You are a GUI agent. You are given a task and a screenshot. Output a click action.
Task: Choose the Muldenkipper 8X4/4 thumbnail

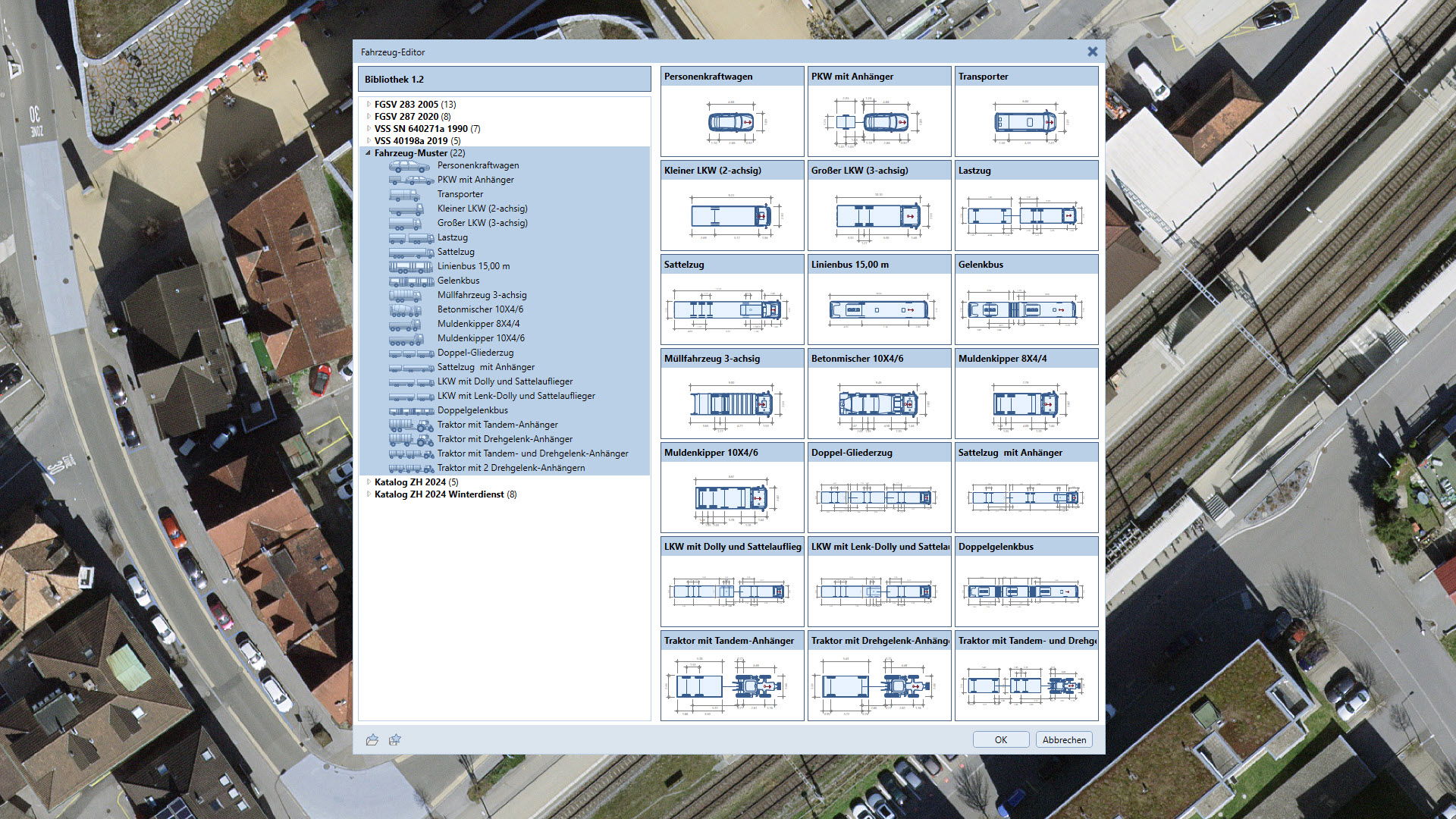click(x=1026, y=403)
